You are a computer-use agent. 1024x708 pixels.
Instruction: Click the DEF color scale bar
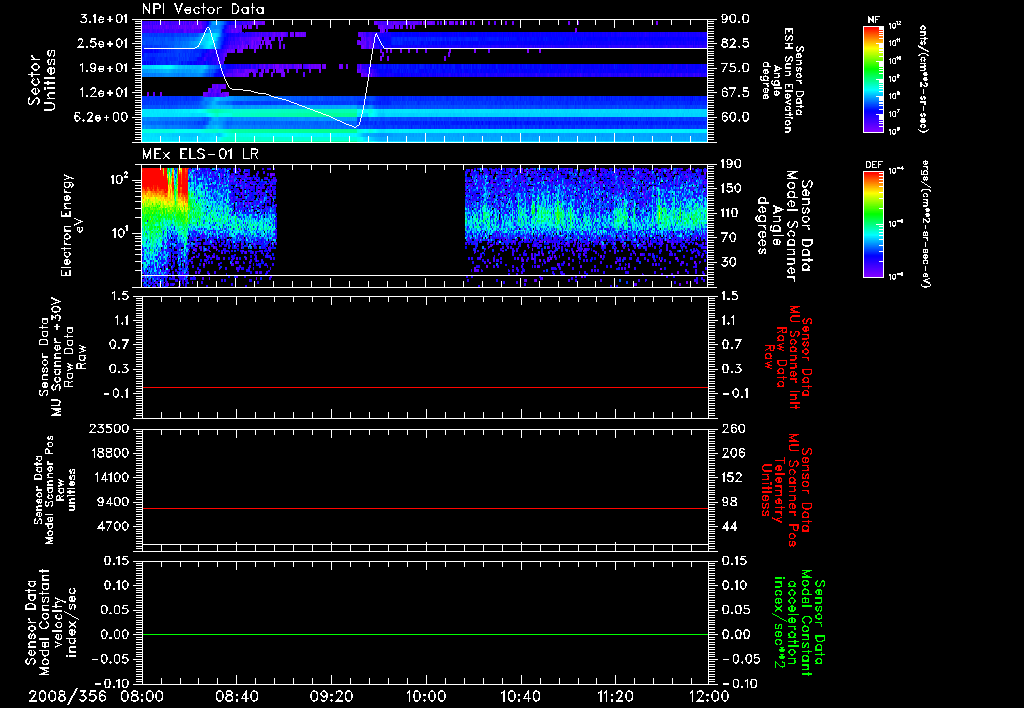pos(874,224)
